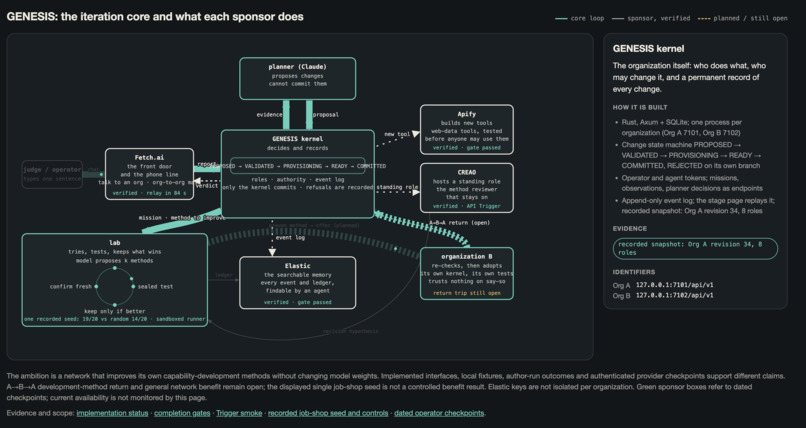Click Org B address 127.0.0.1:7102/api/v1
The image size is (806, 428).
pos(674,295)
